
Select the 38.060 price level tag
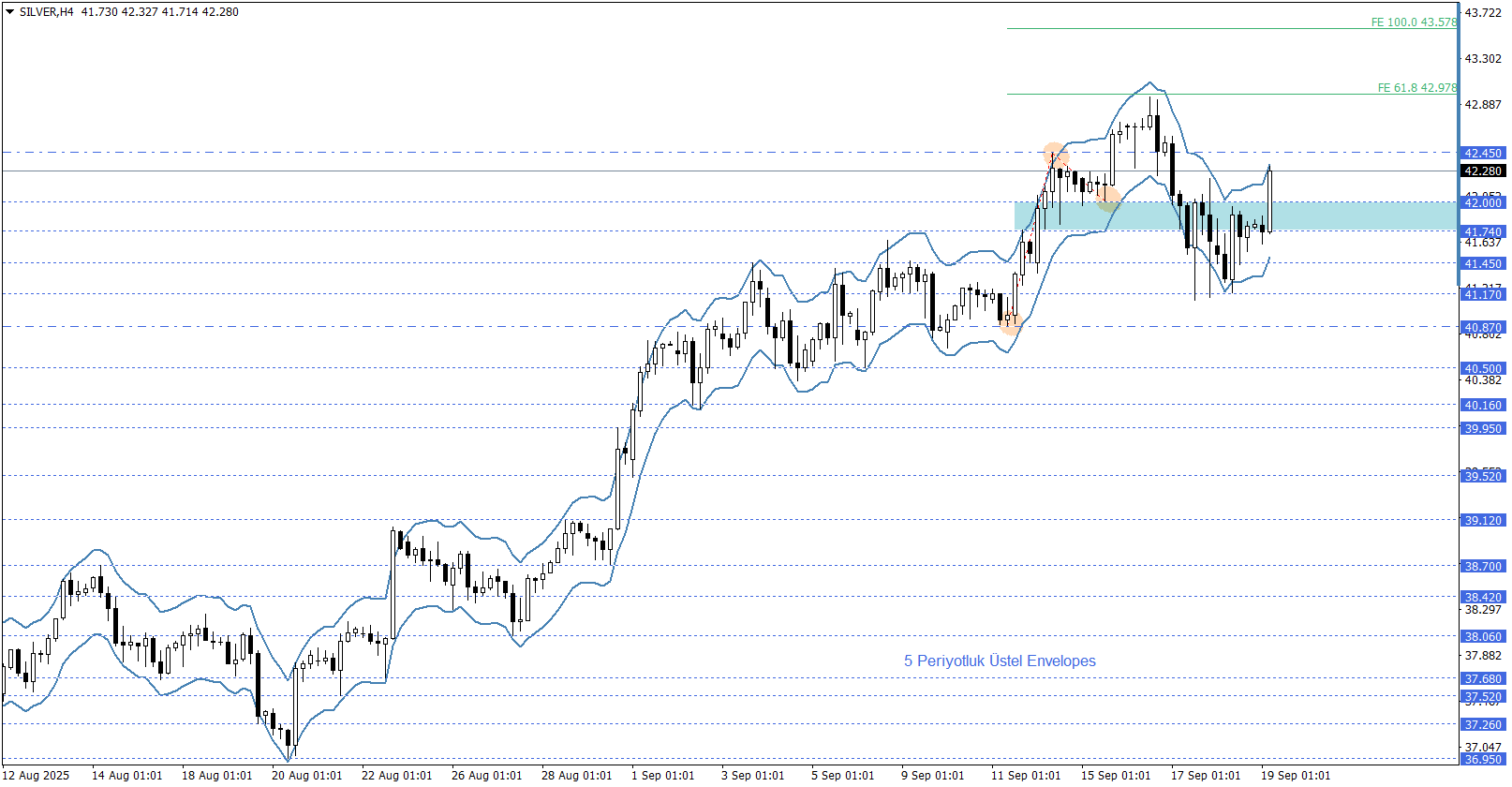pyautogui.click(x=1483, y=636)
